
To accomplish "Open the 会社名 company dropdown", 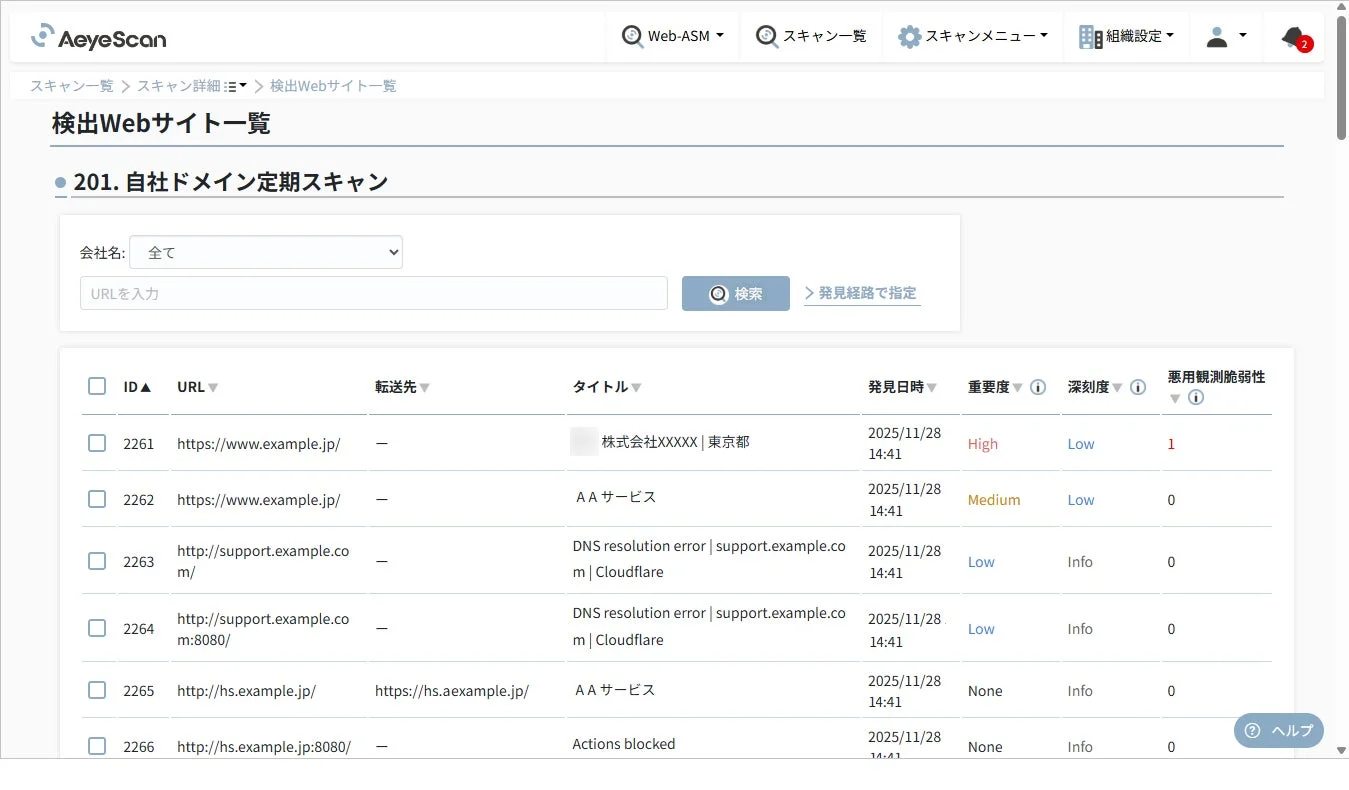I will (265, 252).
